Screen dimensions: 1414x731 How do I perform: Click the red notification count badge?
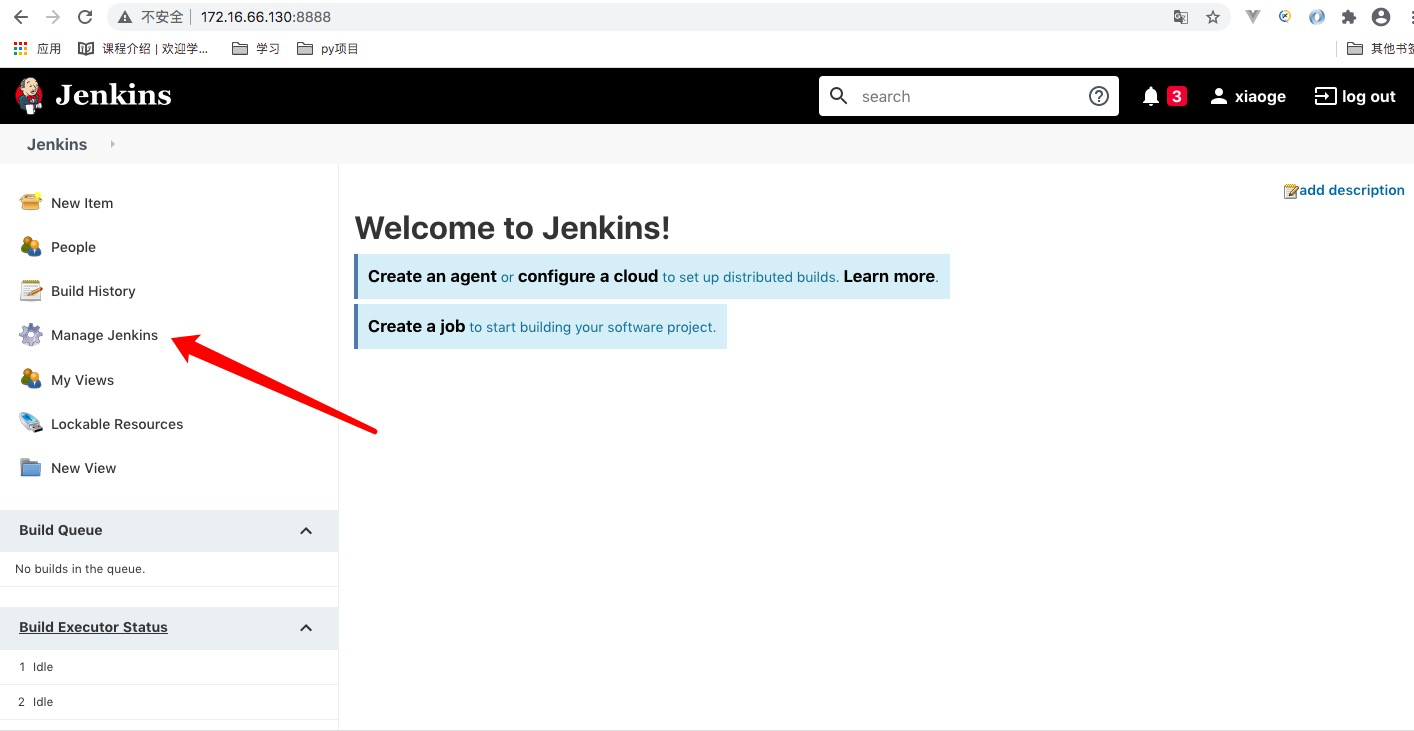1177,96
